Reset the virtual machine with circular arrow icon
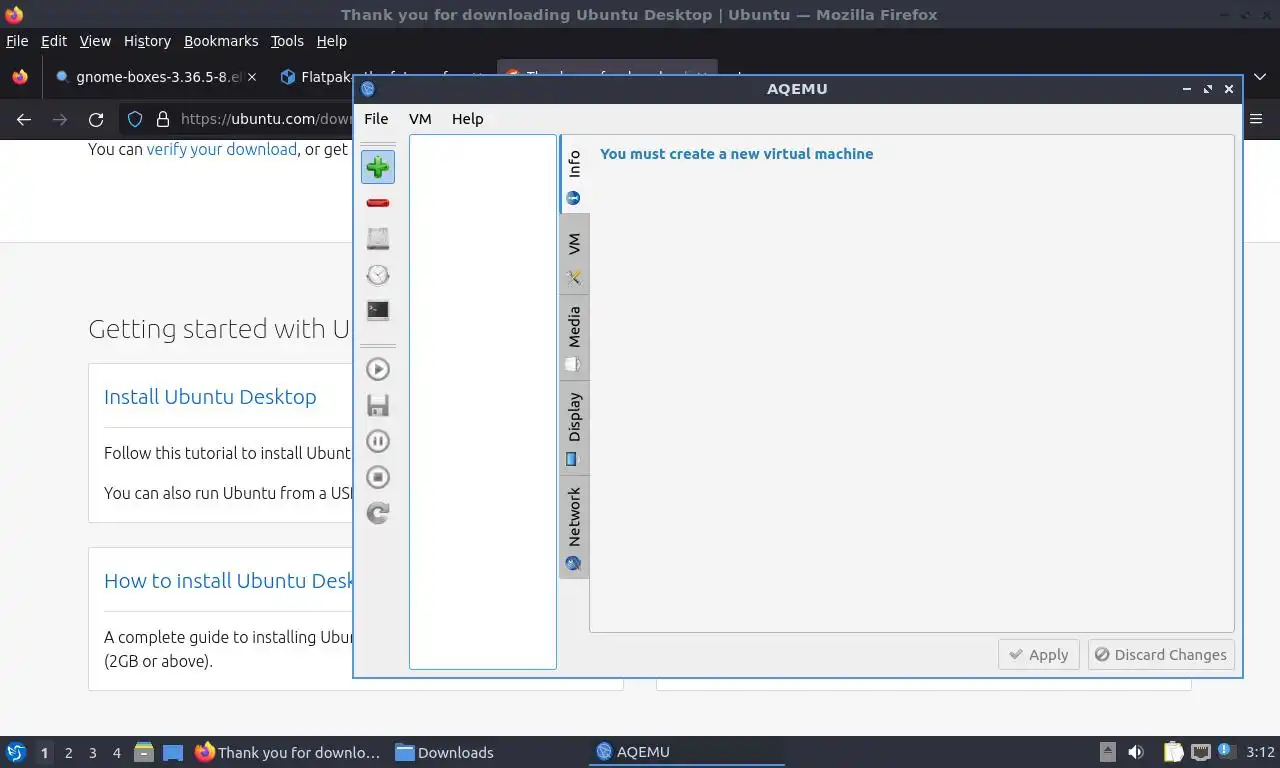 (378, 513)
